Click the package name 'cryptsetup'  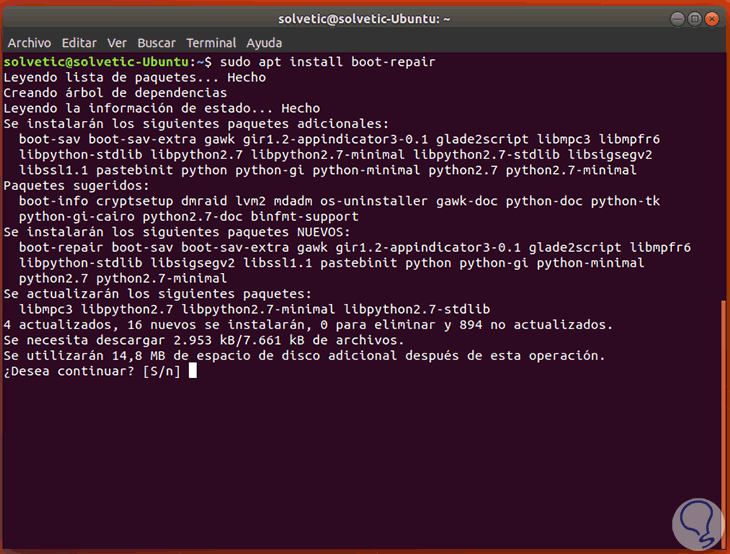tap(135, 201)
